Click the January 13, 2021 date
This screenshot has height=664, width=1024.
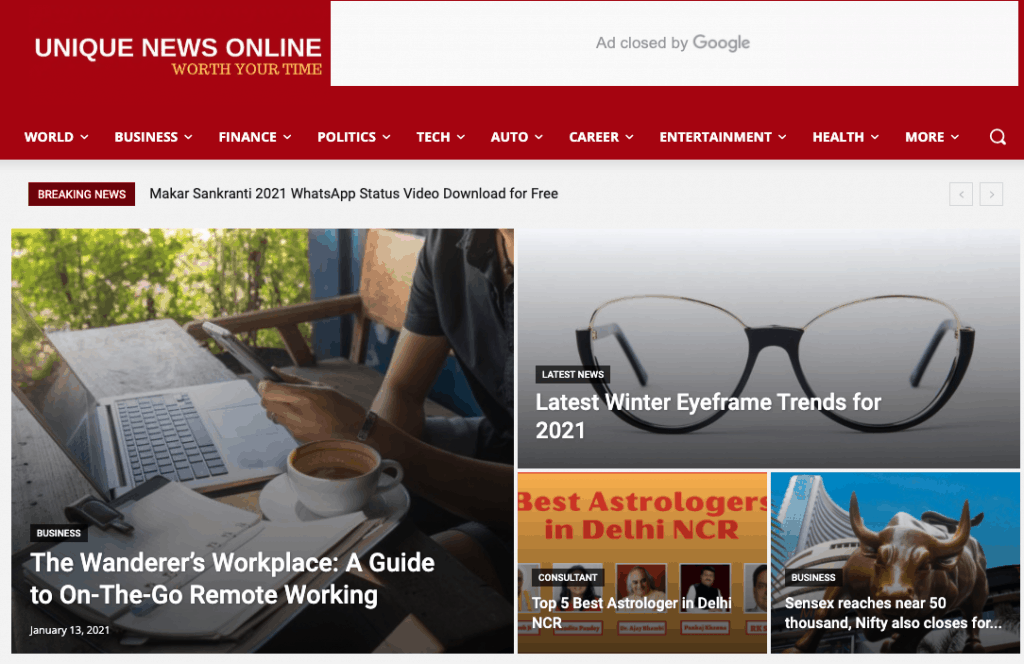pyautogui.click(x=69, y=630)
